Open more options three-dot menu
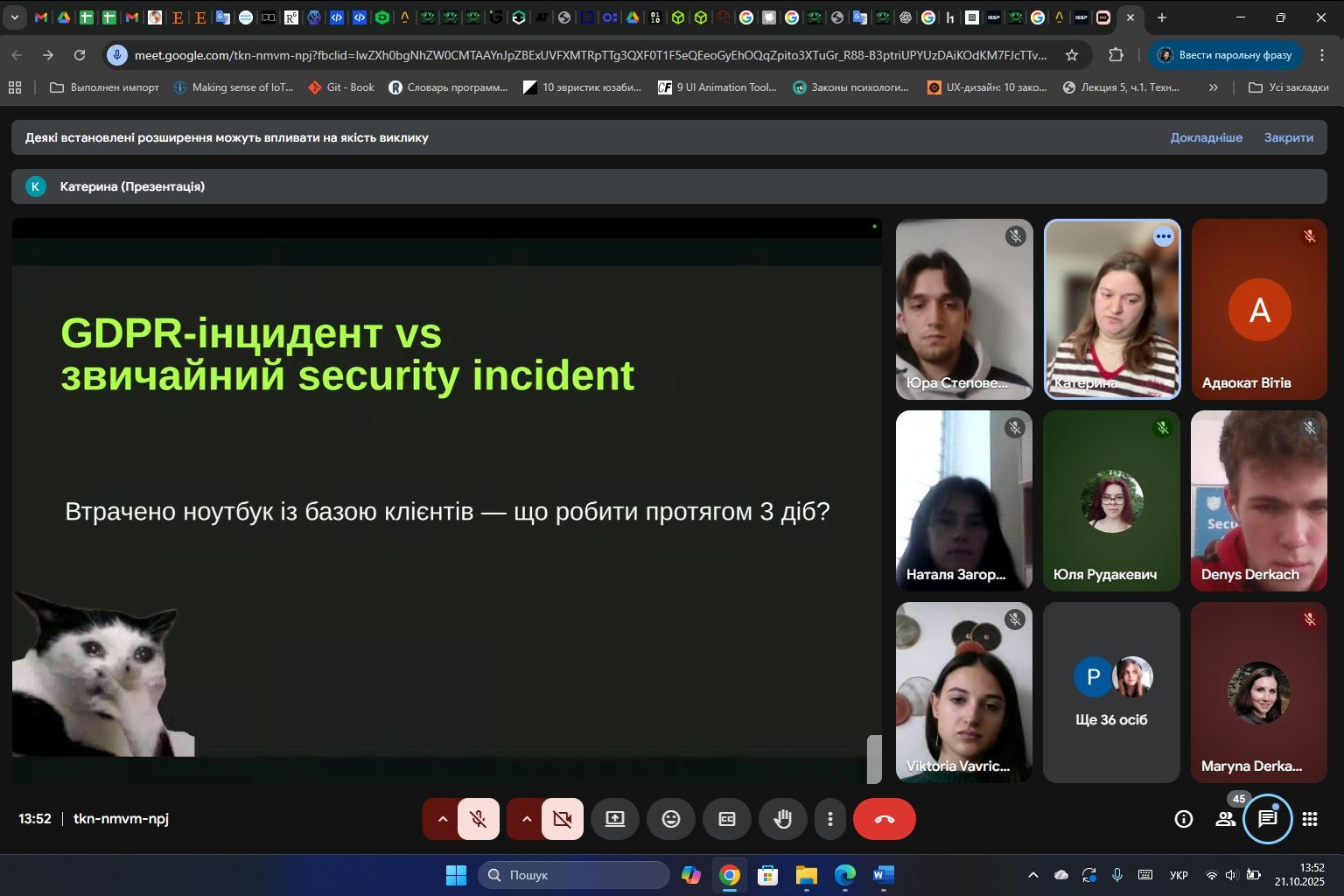This screenshot has height=896, width=1344. click(829, 819)
